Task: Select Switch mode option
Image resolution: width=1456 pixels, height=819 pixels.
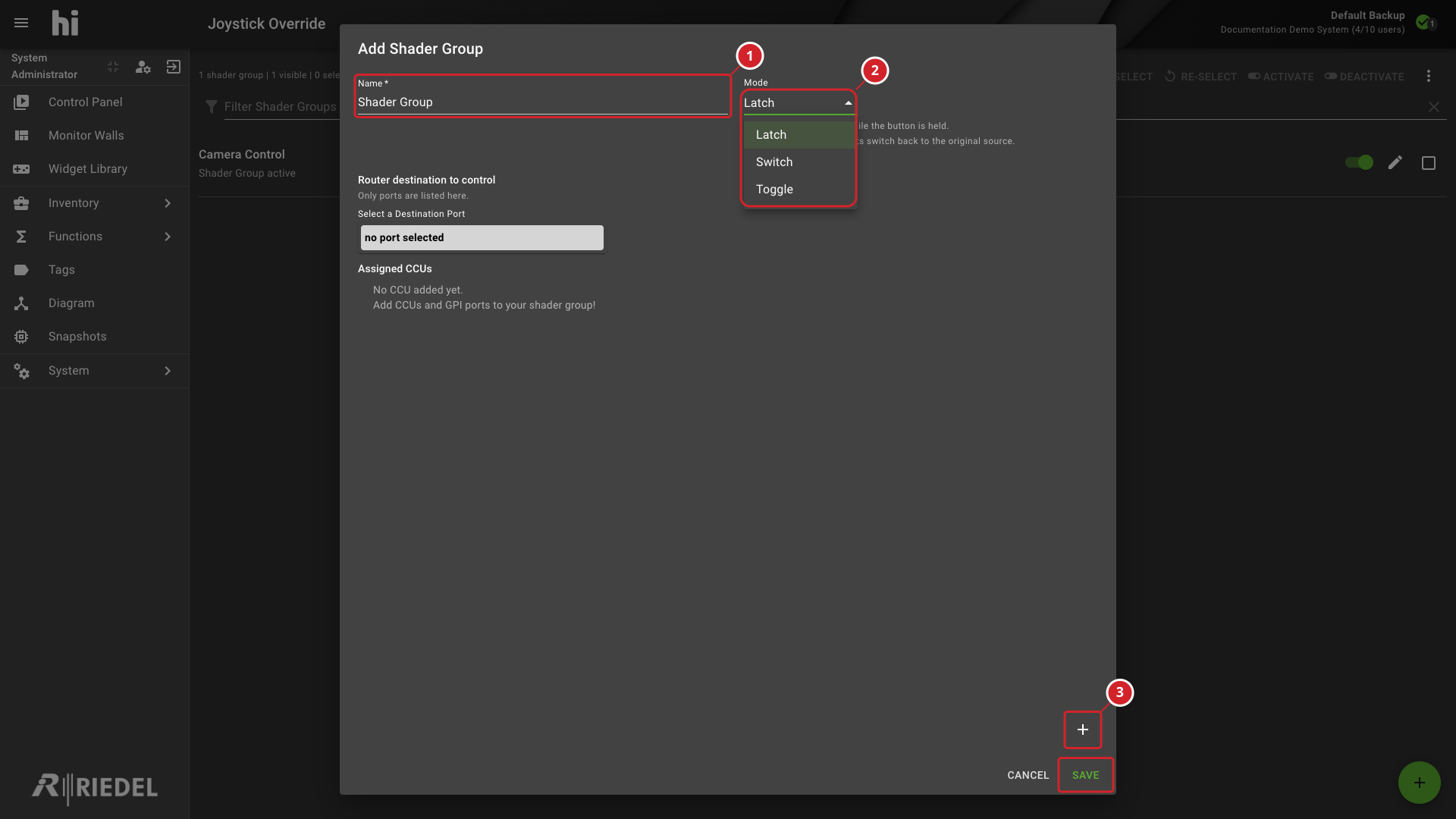Action: coord(799,162)
